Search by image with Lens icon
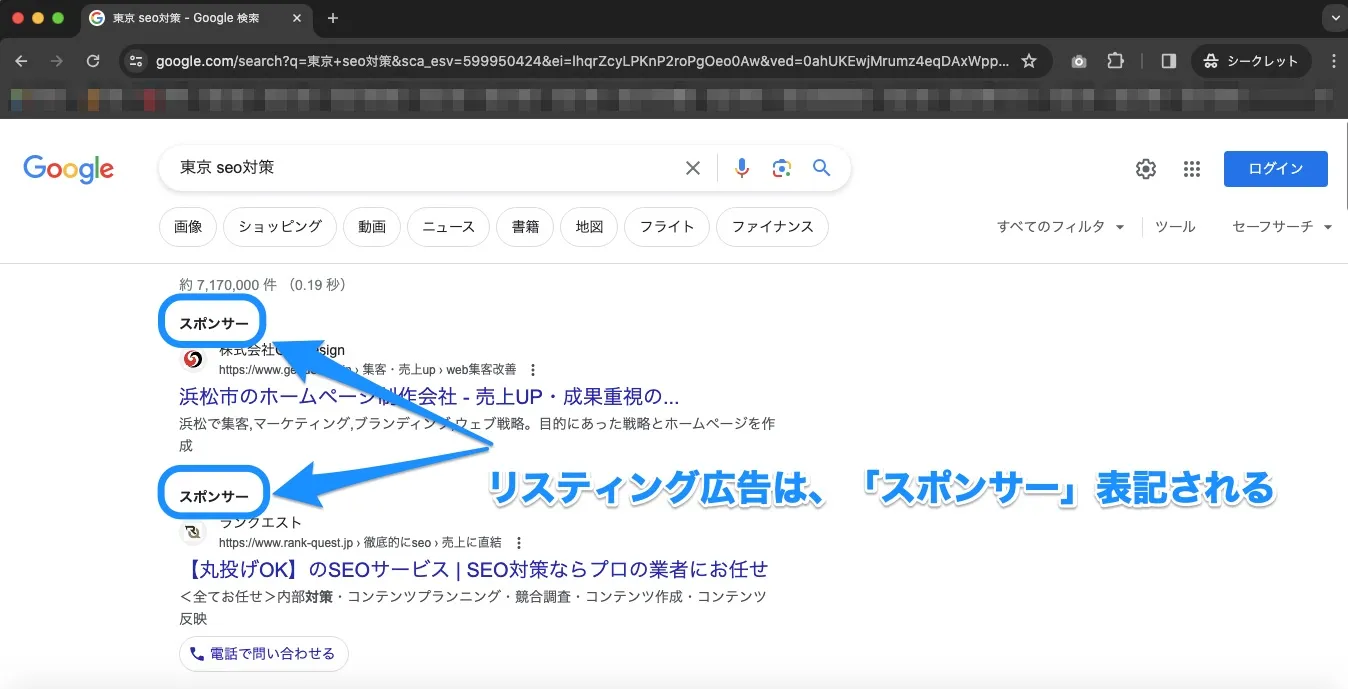Screen dimensions: 1348x689 click(x=782, y=168)
